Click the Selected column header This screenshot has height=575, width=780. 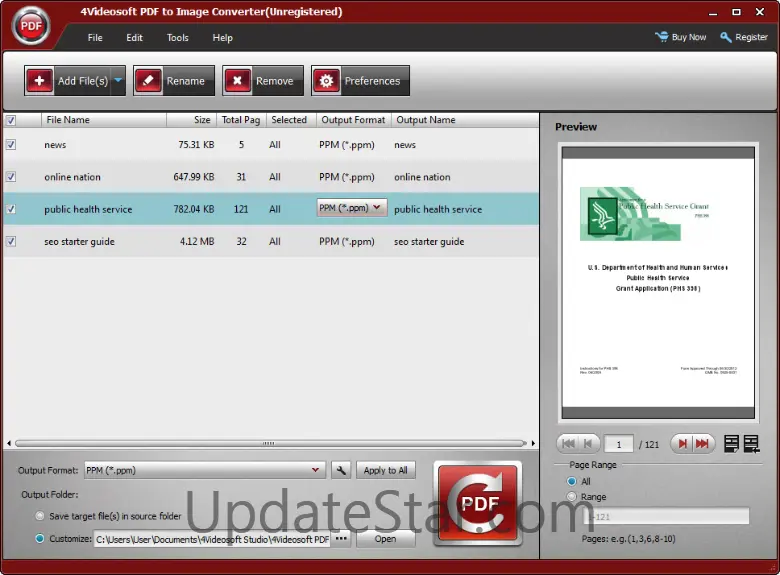289,120
